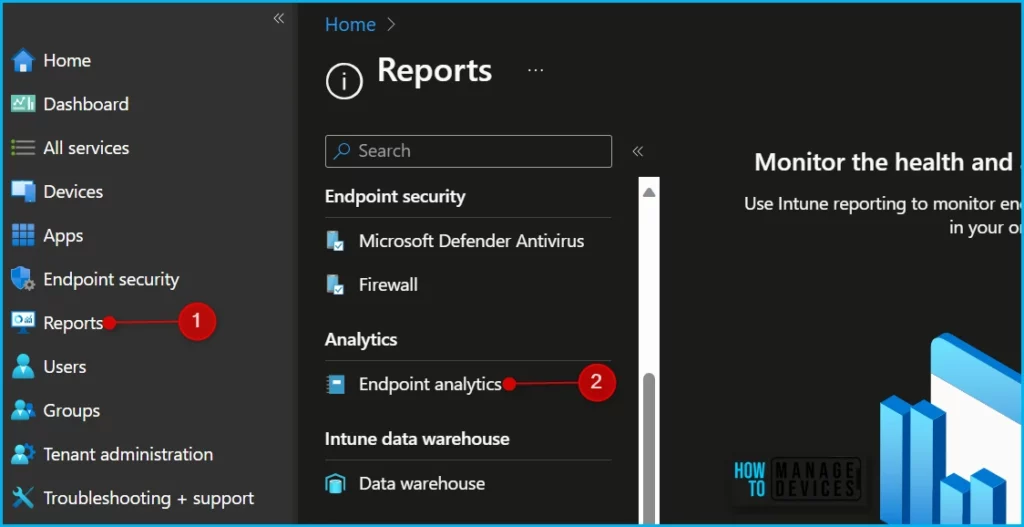Click the search magnifier icon
The image size is (1024, 527).
[341, 152]
